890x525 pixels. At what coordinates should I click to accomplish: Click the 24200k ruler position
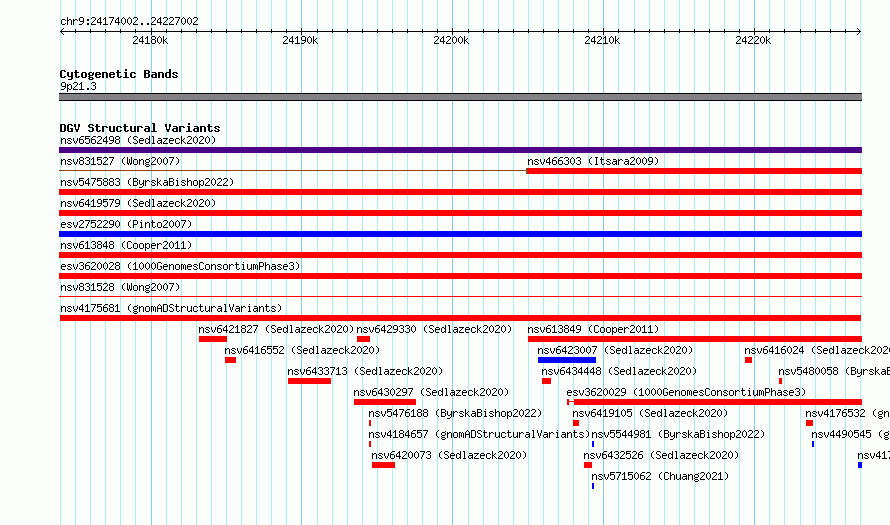(451, 40)
